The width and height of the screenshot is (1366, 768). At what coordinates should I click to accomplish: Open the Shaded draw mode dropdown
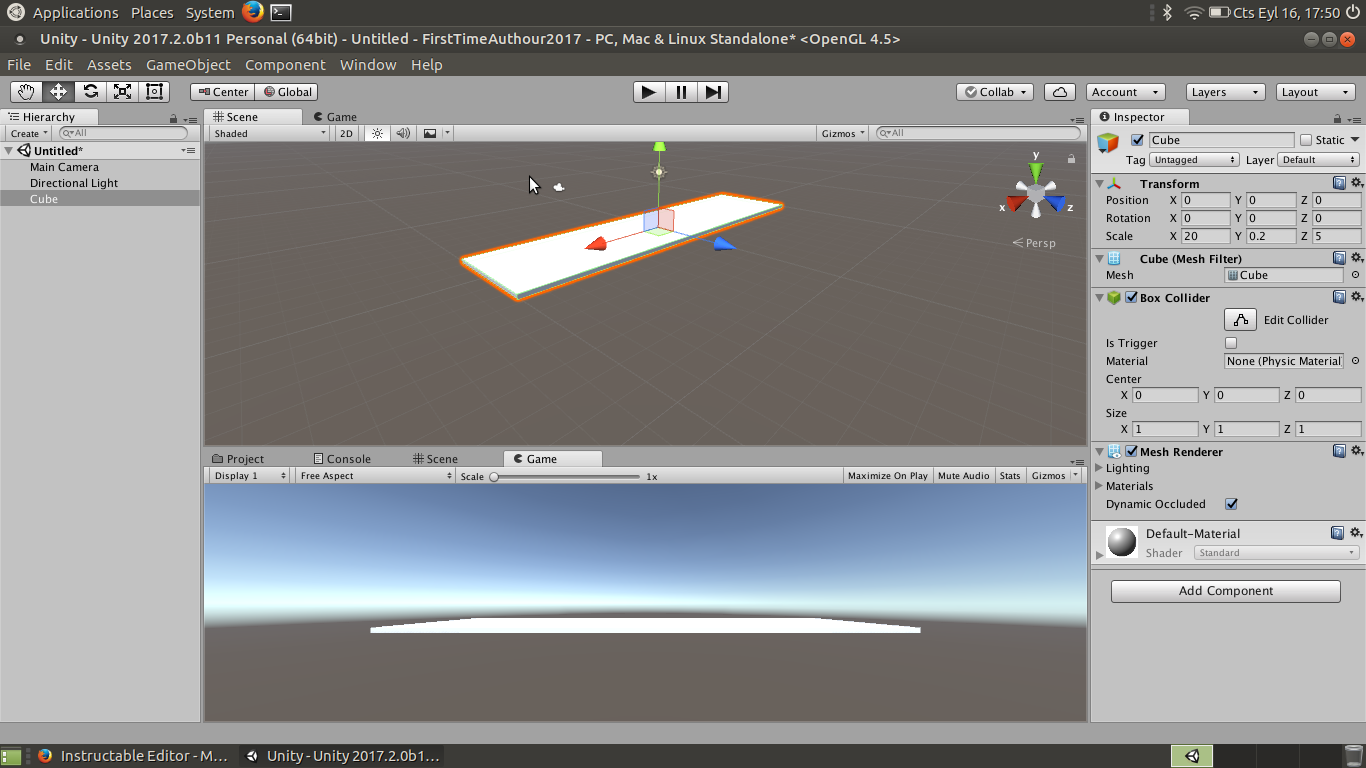tap(269, 133)
